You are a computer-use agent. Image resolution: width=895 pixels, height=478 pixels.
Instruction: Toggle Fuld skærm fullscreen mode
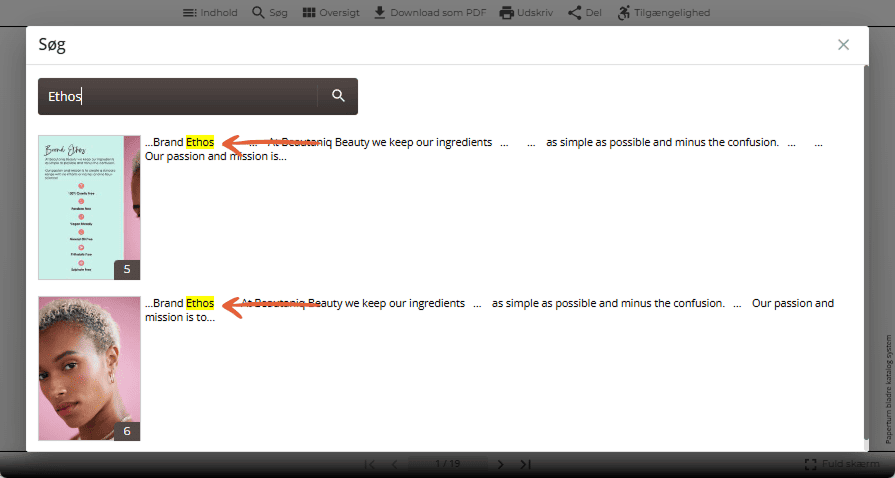click(842, 464)
